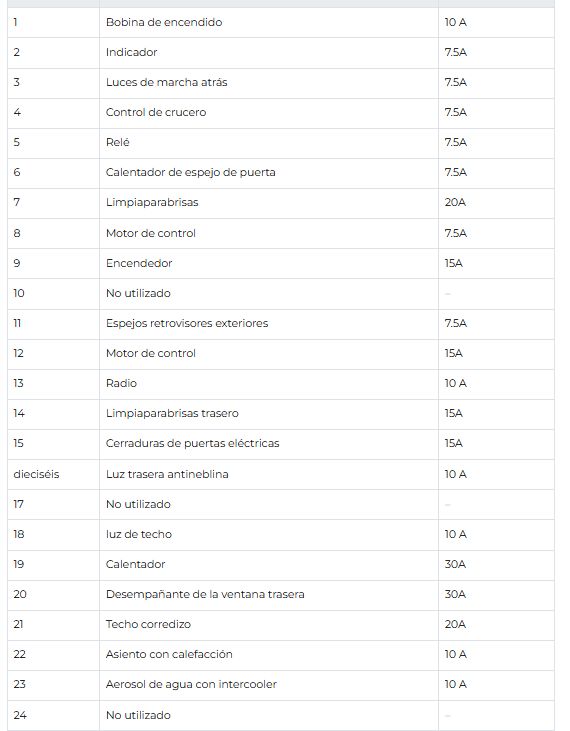The width and height of the screenshot is (570, 731).
Task: Click Cerraduras de puertas eléctricas text
Action: click(192, 443)
